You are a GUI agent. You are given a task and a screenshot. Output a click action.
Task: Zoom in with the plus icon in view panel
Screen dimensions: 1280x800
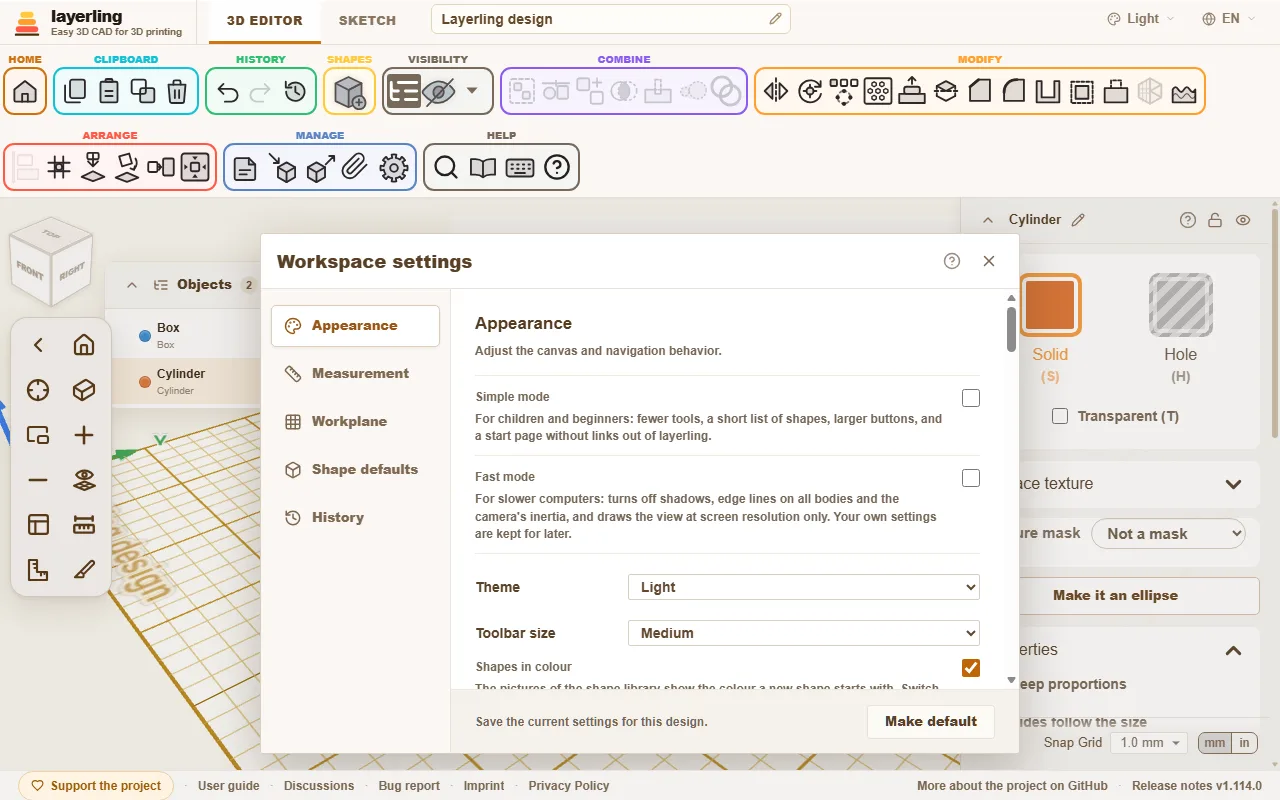tap(84, 435)
